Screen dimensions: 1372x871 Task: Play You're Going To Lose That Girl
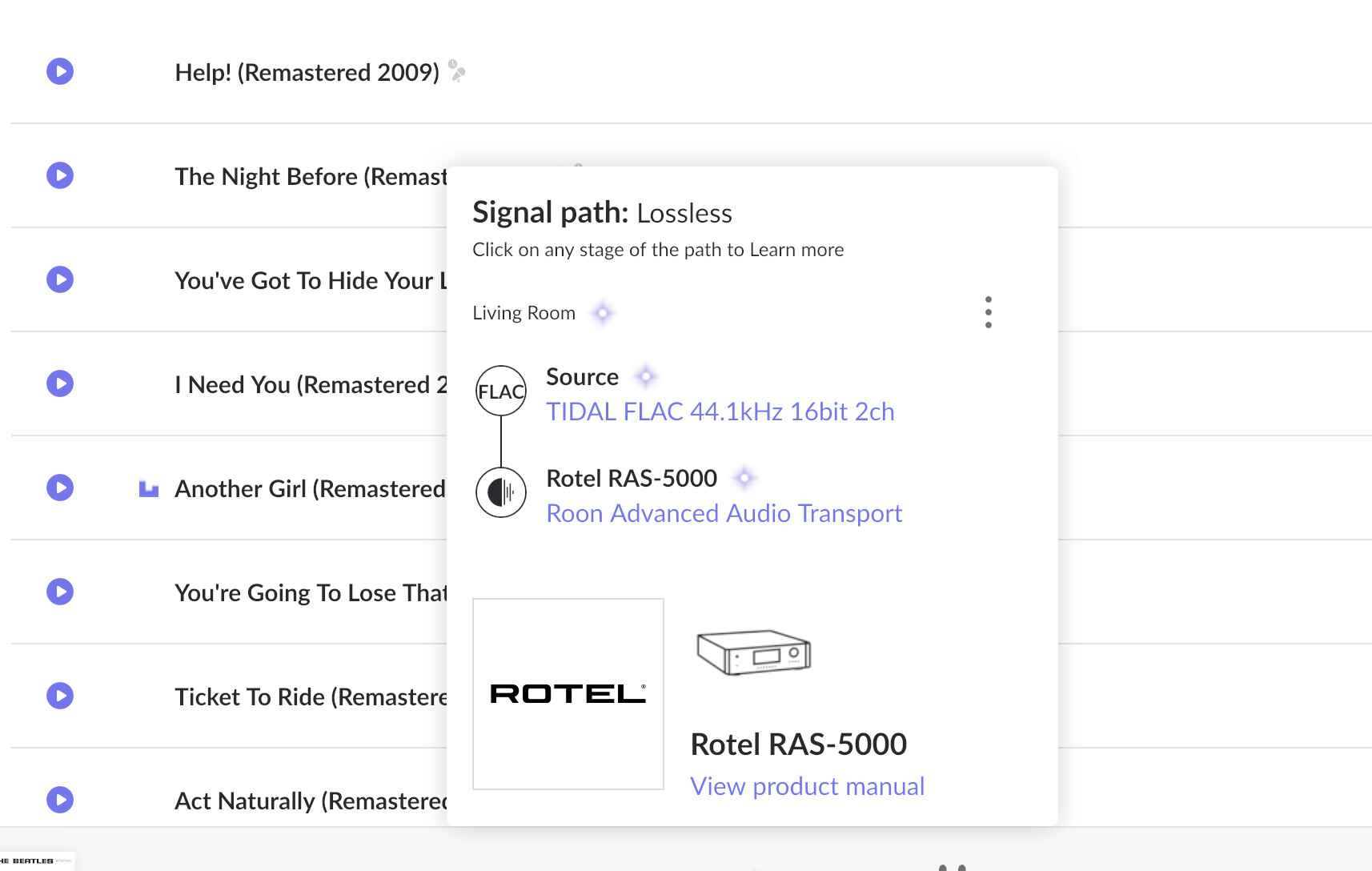[60, 592]
